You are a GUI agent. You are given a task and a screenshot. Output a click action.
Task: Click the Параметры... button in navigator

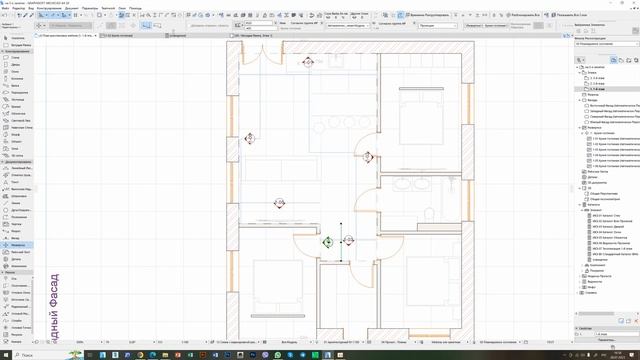click(x=606, y=340)
